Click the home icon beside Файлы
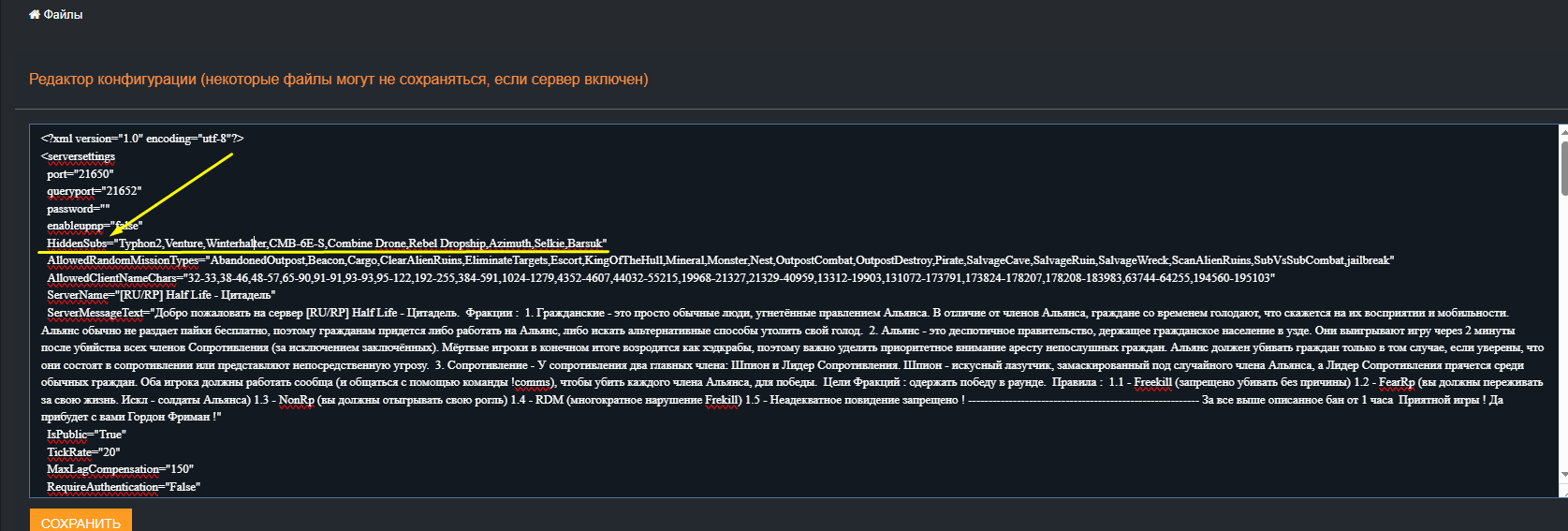 tap(35, 15)
